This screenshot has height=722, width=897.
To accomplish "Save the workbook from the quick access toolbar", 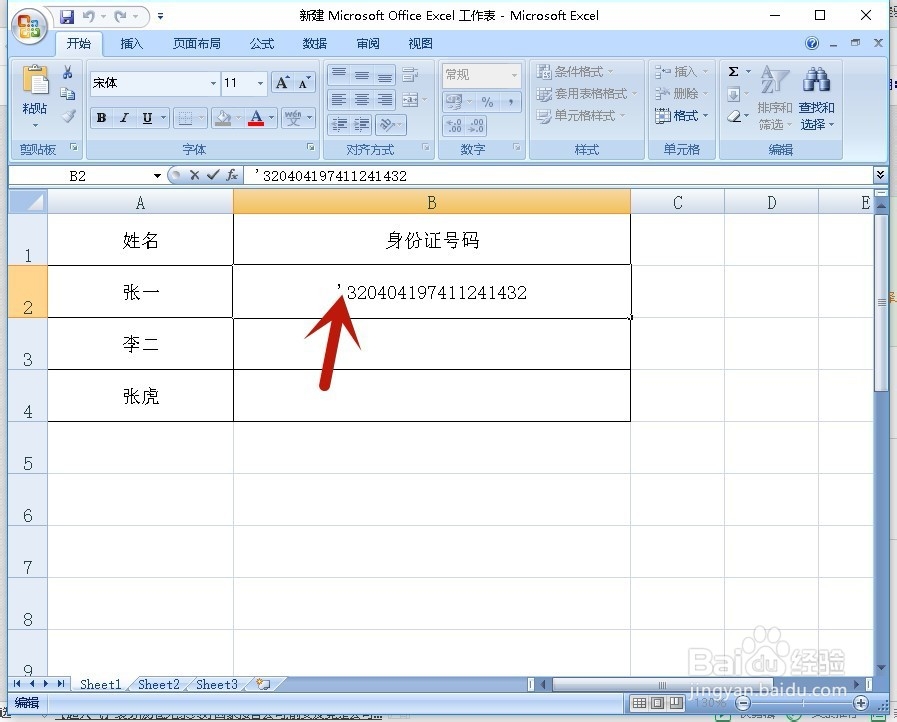I will pyautogui.click(x=67, y=17).
